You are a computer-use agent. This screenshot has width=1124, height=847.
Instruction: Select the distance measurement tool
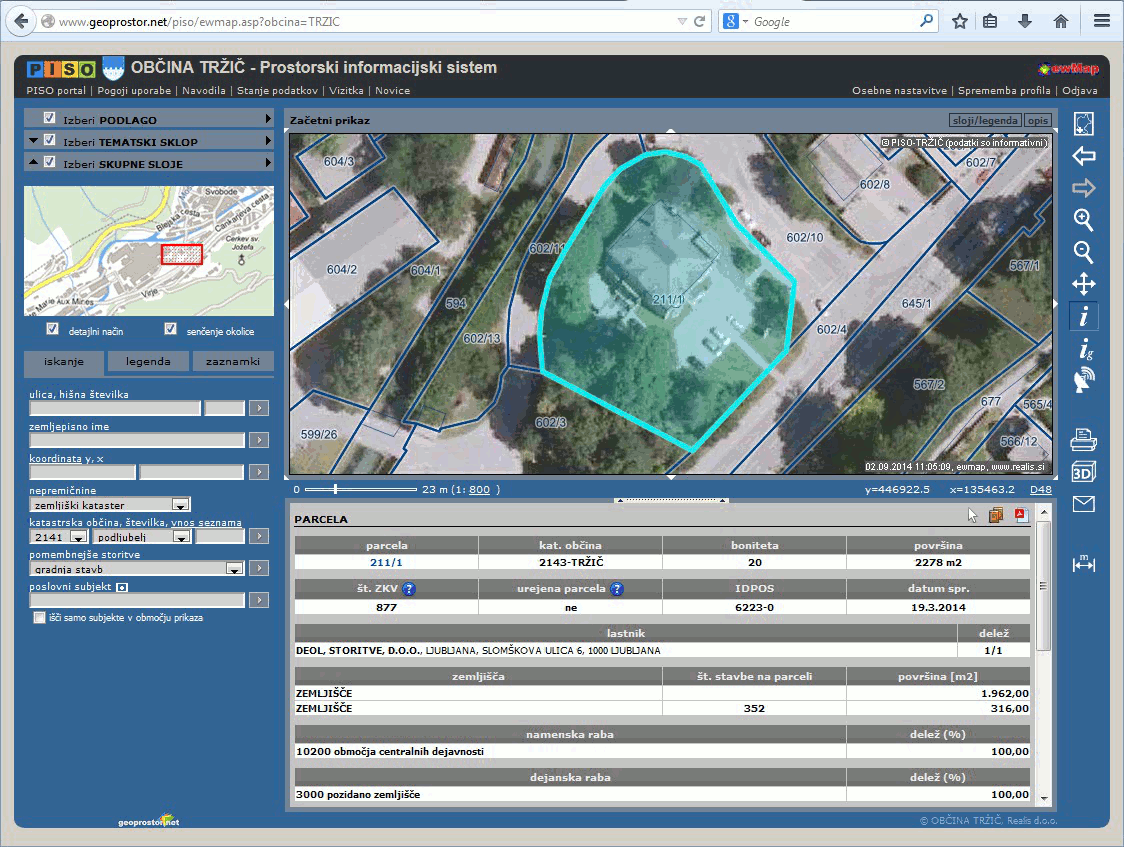1083,564
